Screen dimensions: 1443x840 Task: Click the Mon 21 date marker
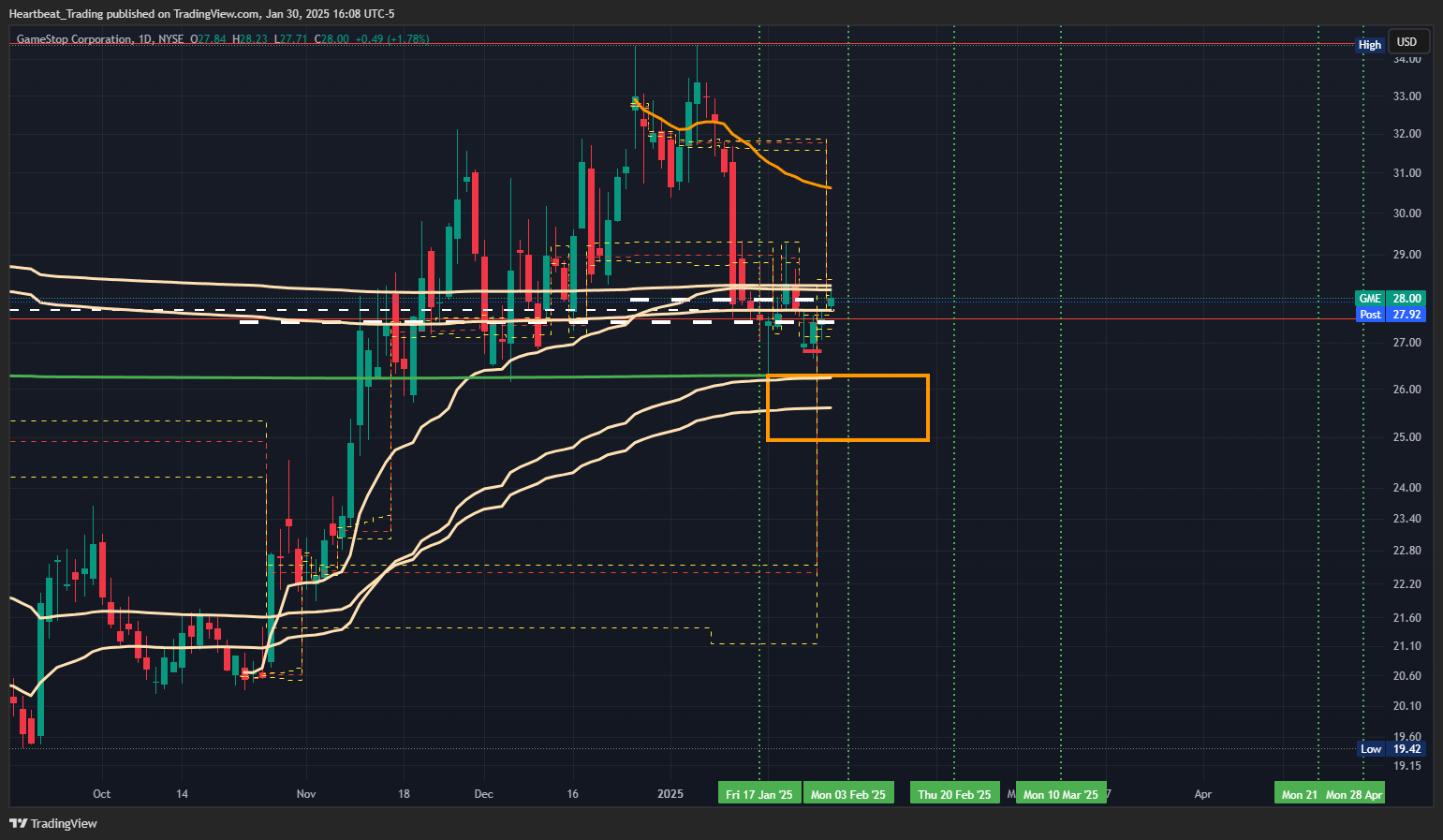[x=1299, y=794]
